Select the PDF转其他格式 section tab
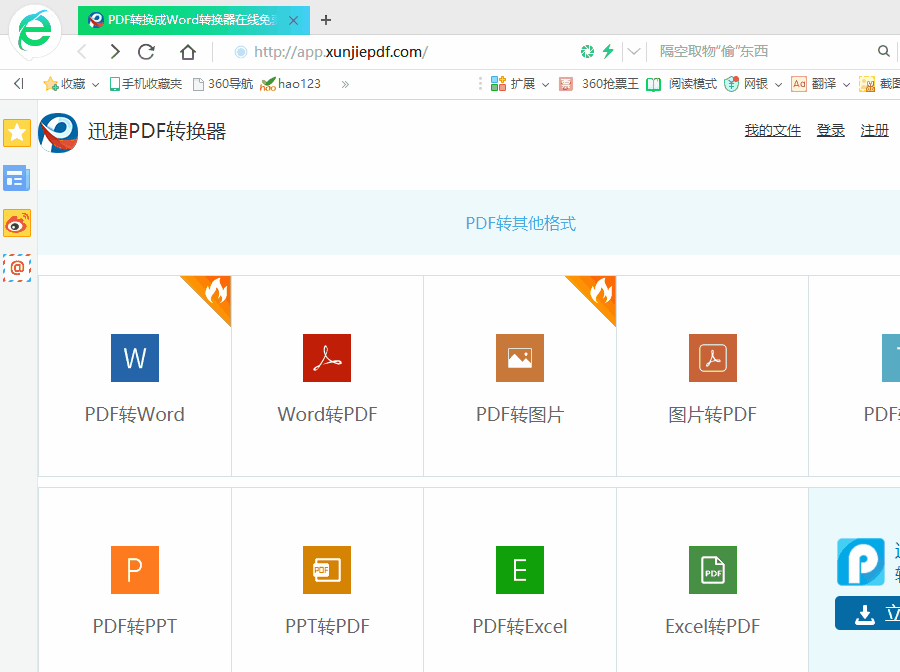This screenshot has width=900, height=672. [521, 223]
